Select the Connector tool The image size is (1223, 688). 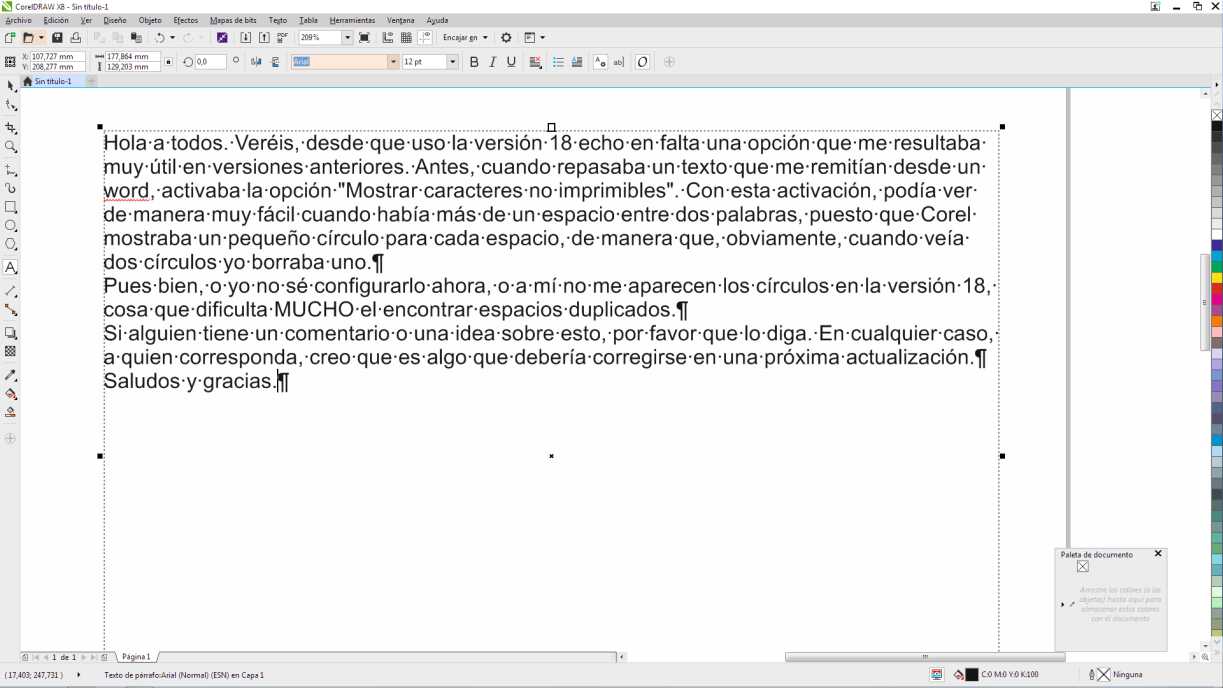coord(11,310)
